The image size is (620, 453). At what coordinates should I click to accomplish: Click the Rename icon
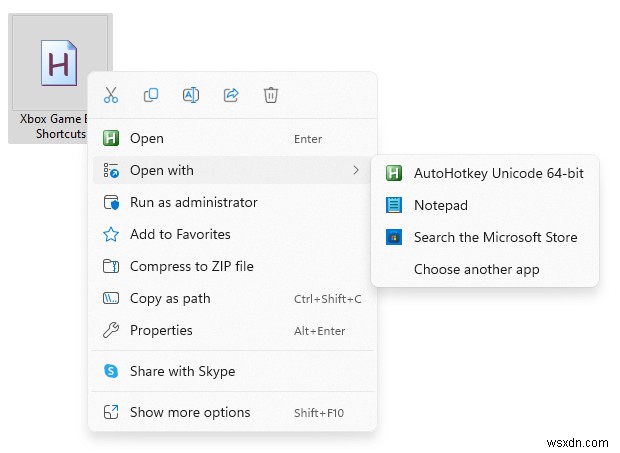[191, 95]
